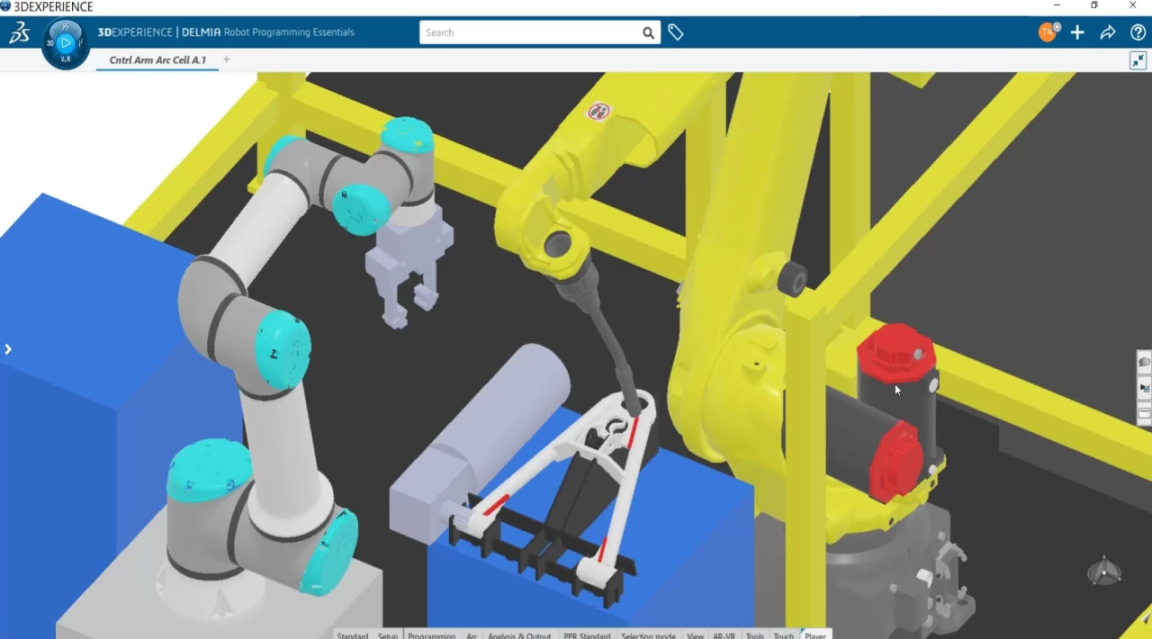
Task: Open the tag search icon
Action: [676, 33]
